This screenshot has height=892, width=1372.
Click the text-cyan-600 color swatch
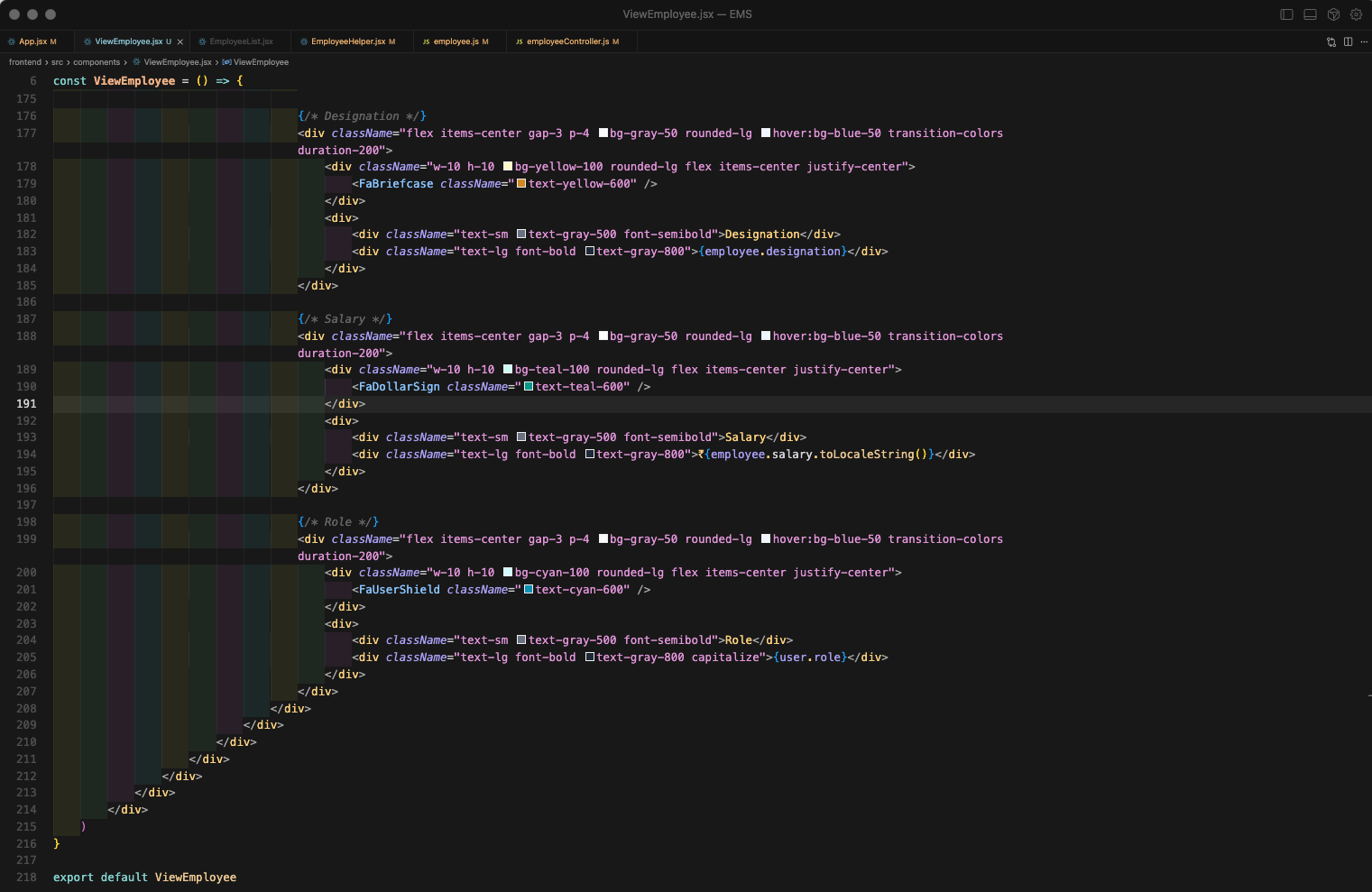(529, 590)
